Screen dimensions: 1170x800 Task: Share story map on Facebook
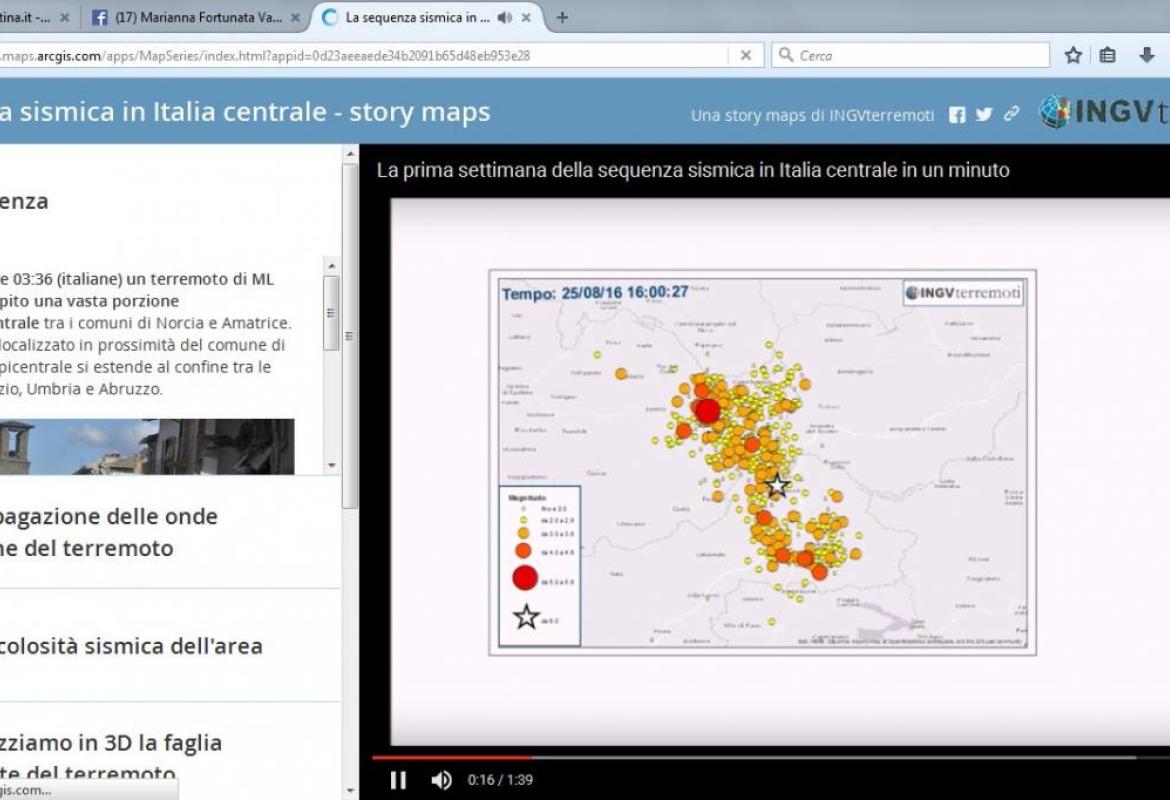[x=957, y=114]
